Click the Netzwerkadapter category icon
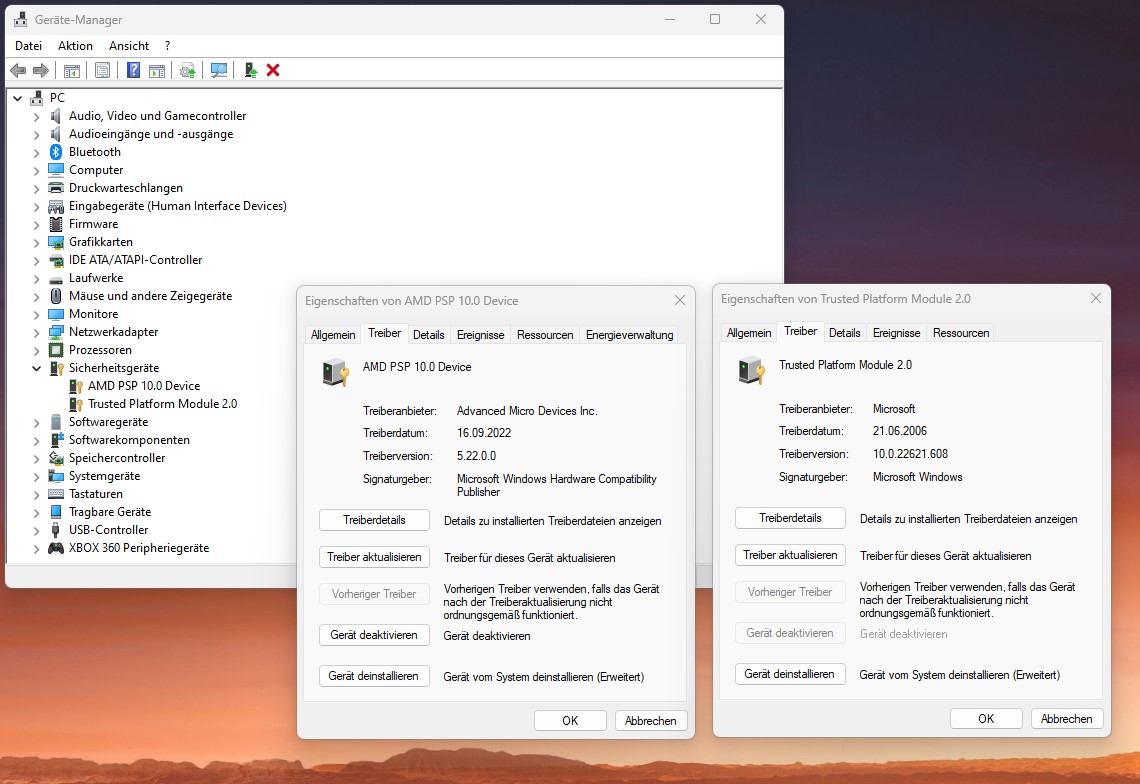This screenshot has height=784, width=1140. pyautogui.click(x=56, y=332)
